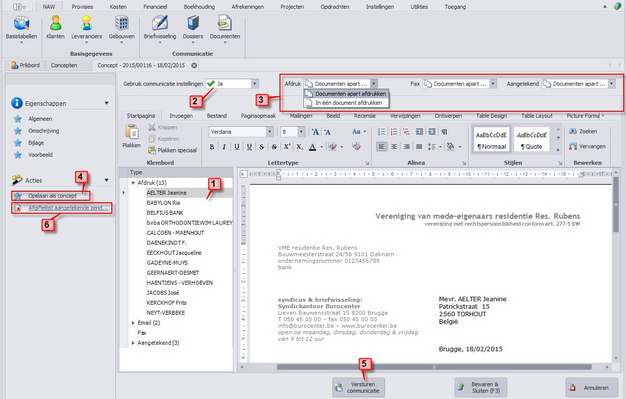This screenshot has height=399, width=626.
Task: Click Opslaan als concept action
Action: click(51, 196)
